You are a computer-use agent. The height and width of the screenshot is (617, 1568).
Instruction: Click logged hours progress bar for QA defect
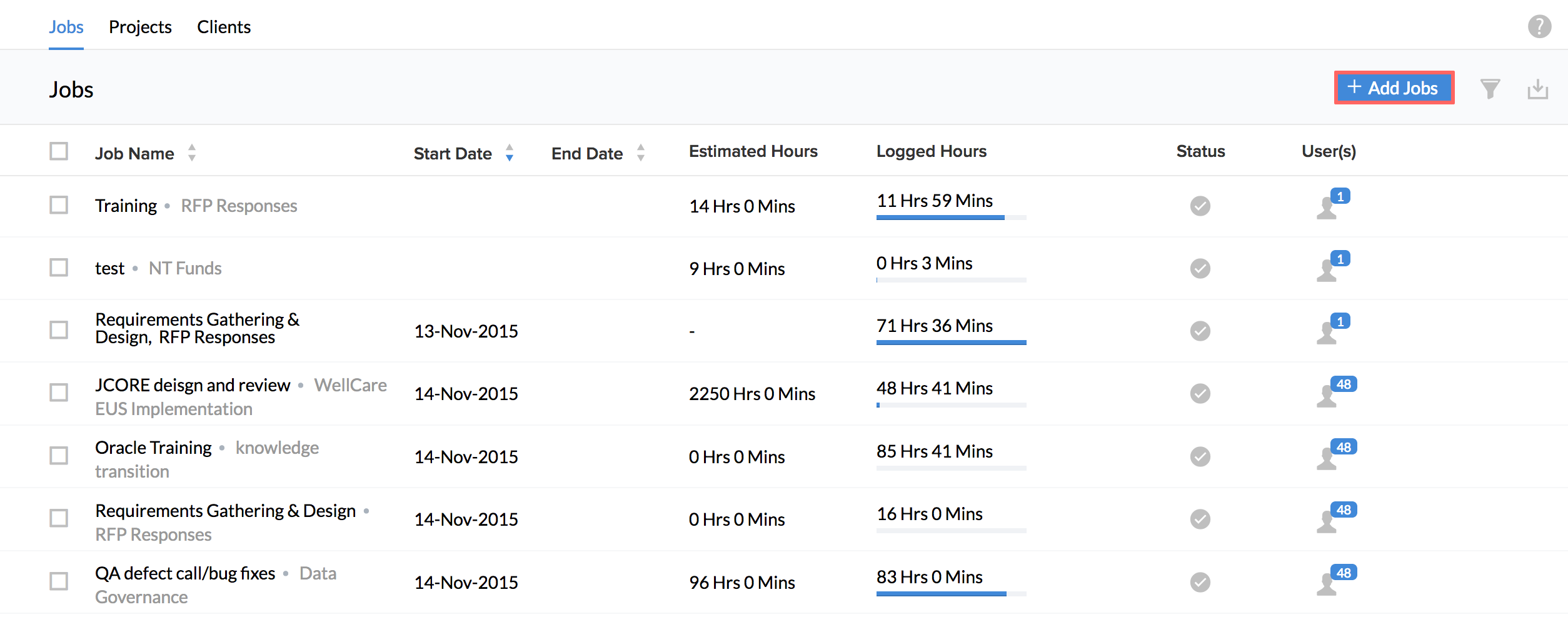tap(950, 594)
